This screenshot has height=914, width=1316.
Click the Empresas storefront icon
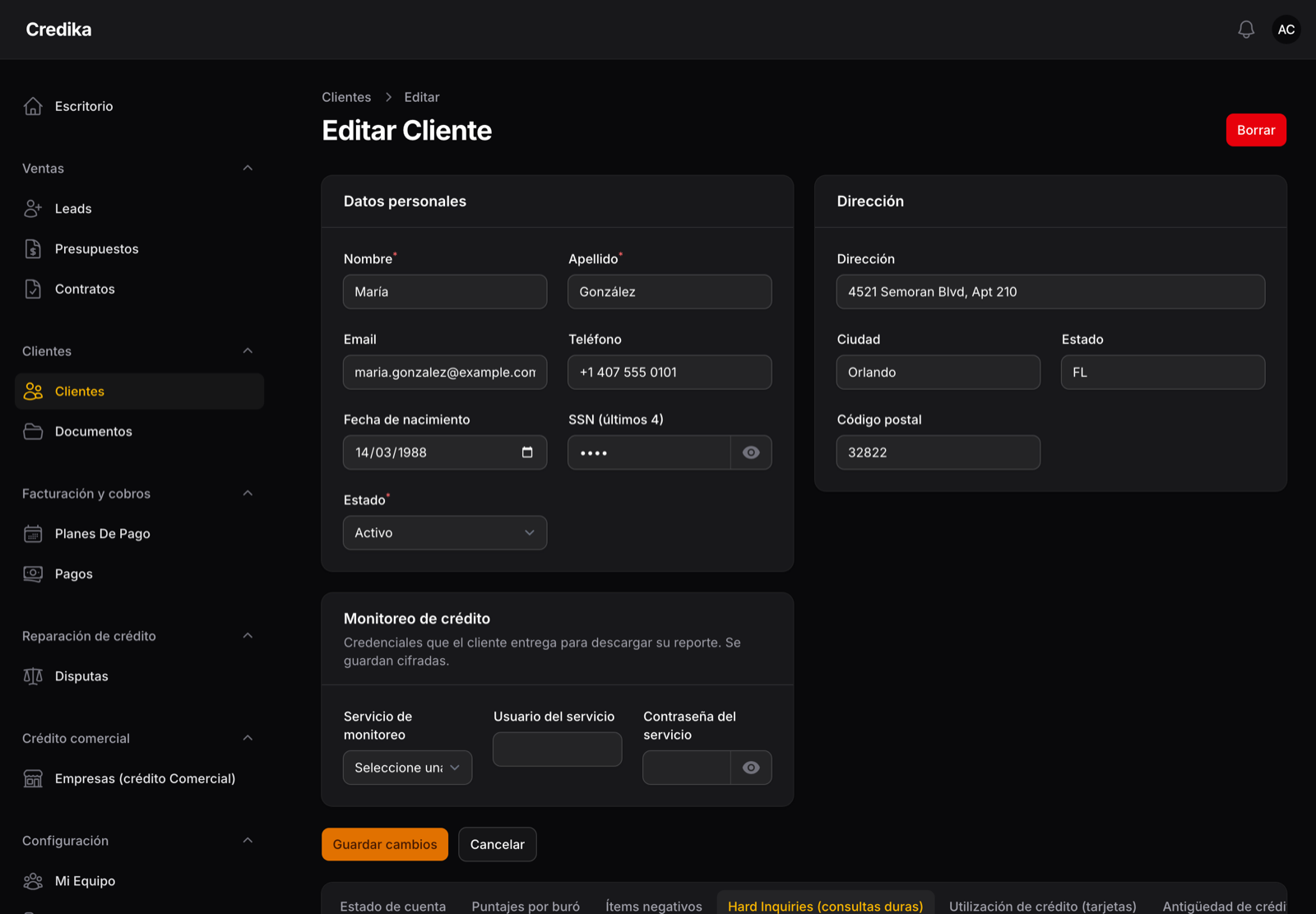point(33,778)
